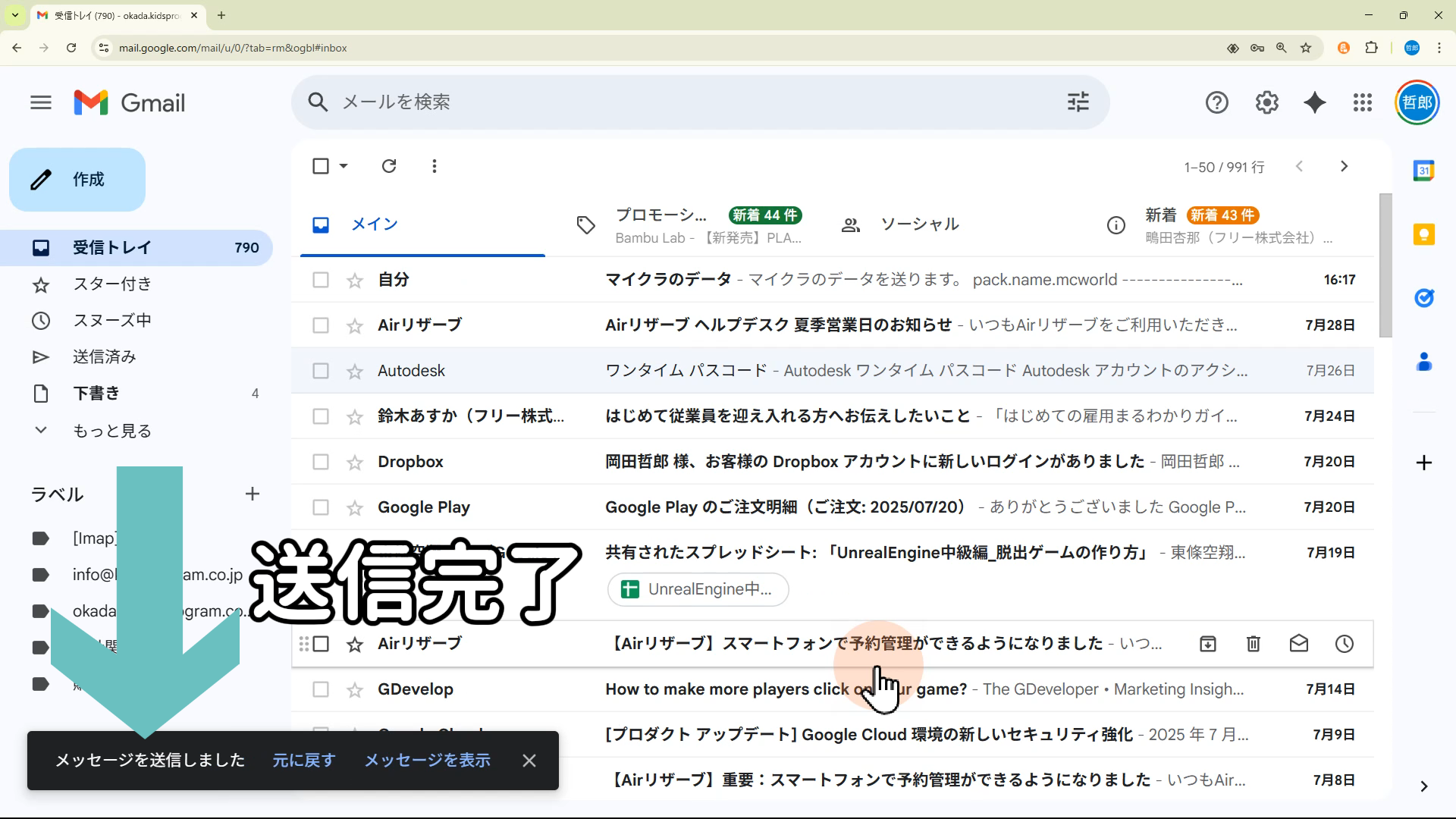Select the Google Play email checkbox
The width and height of the screenshot is (1456, 819).
point(321,507)
